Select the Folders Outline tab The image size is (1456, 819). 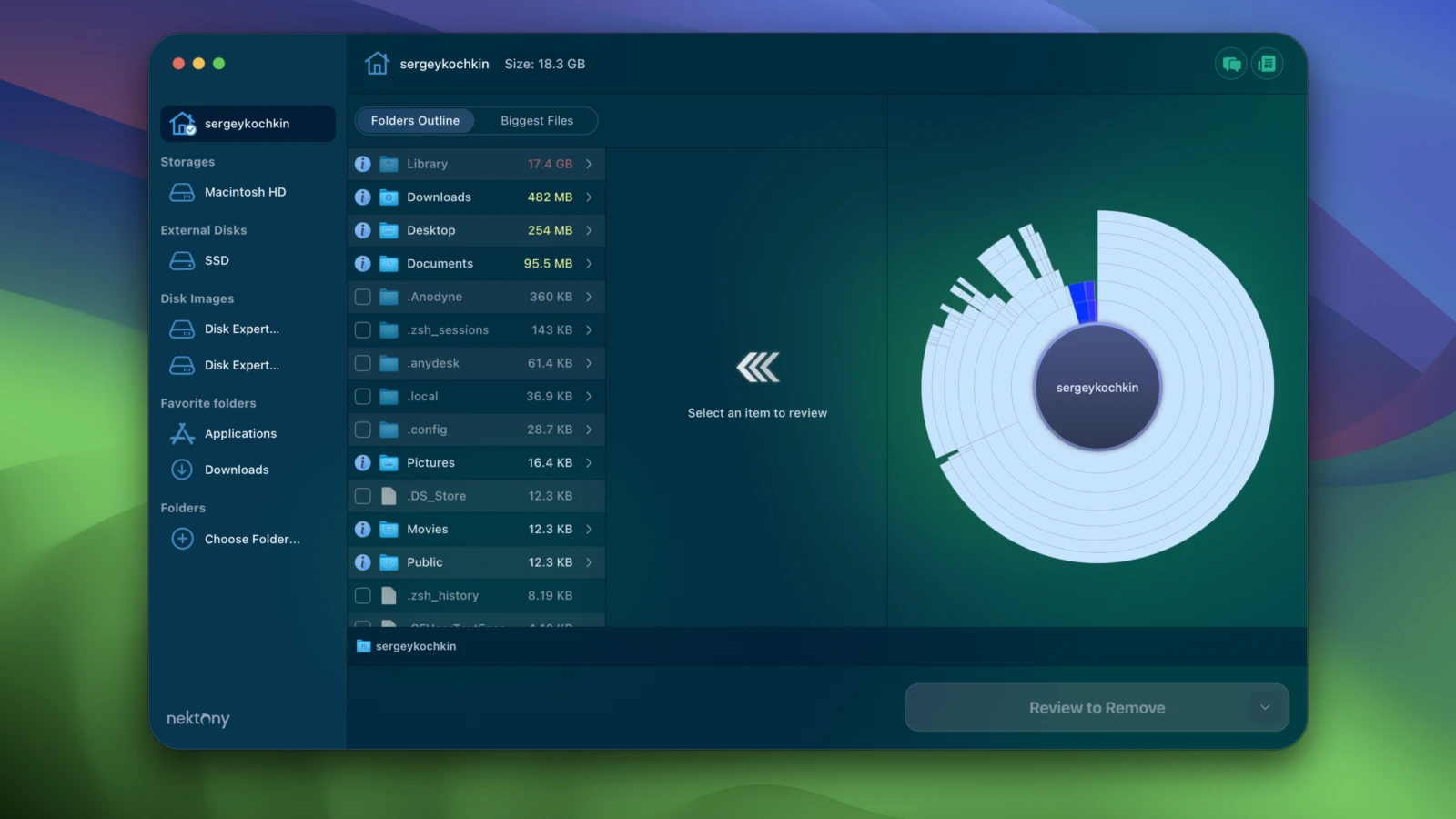tap(415, 121)
